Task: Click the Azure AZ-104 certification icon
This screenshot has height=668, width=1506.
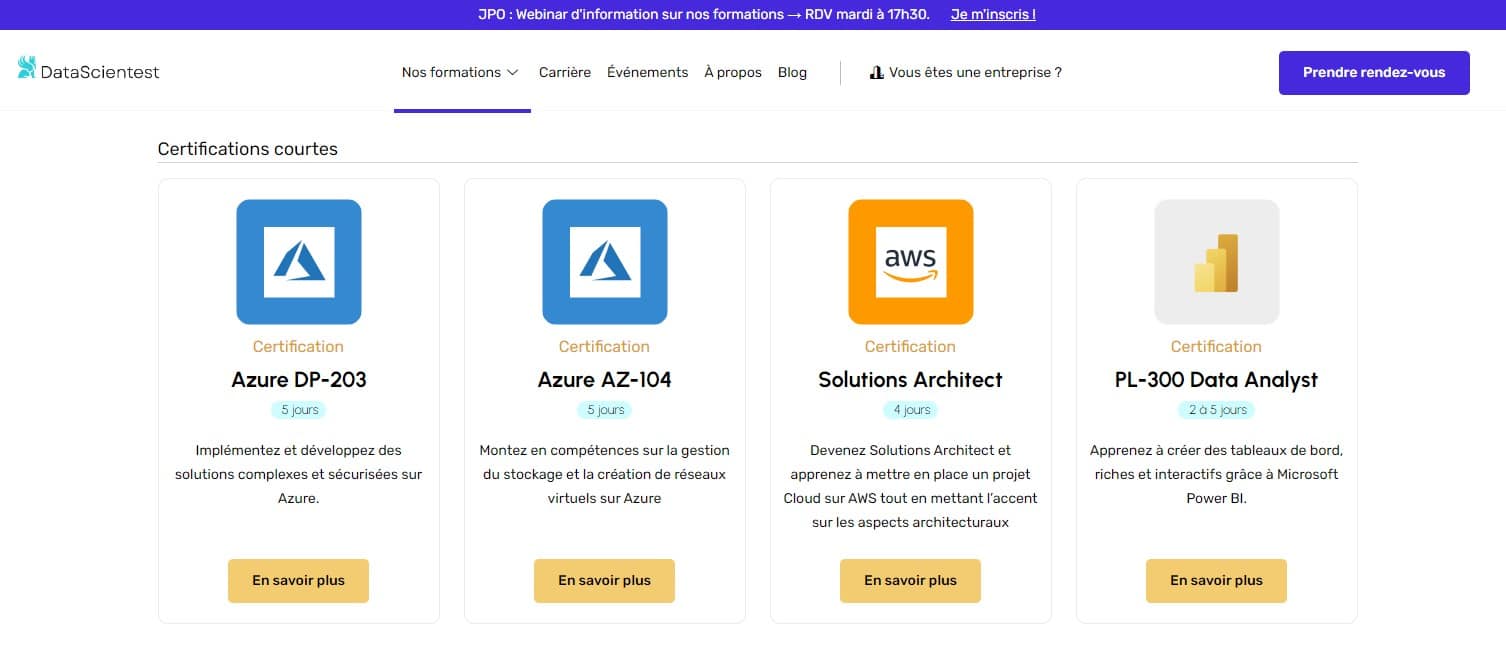Action: point(604,262)
